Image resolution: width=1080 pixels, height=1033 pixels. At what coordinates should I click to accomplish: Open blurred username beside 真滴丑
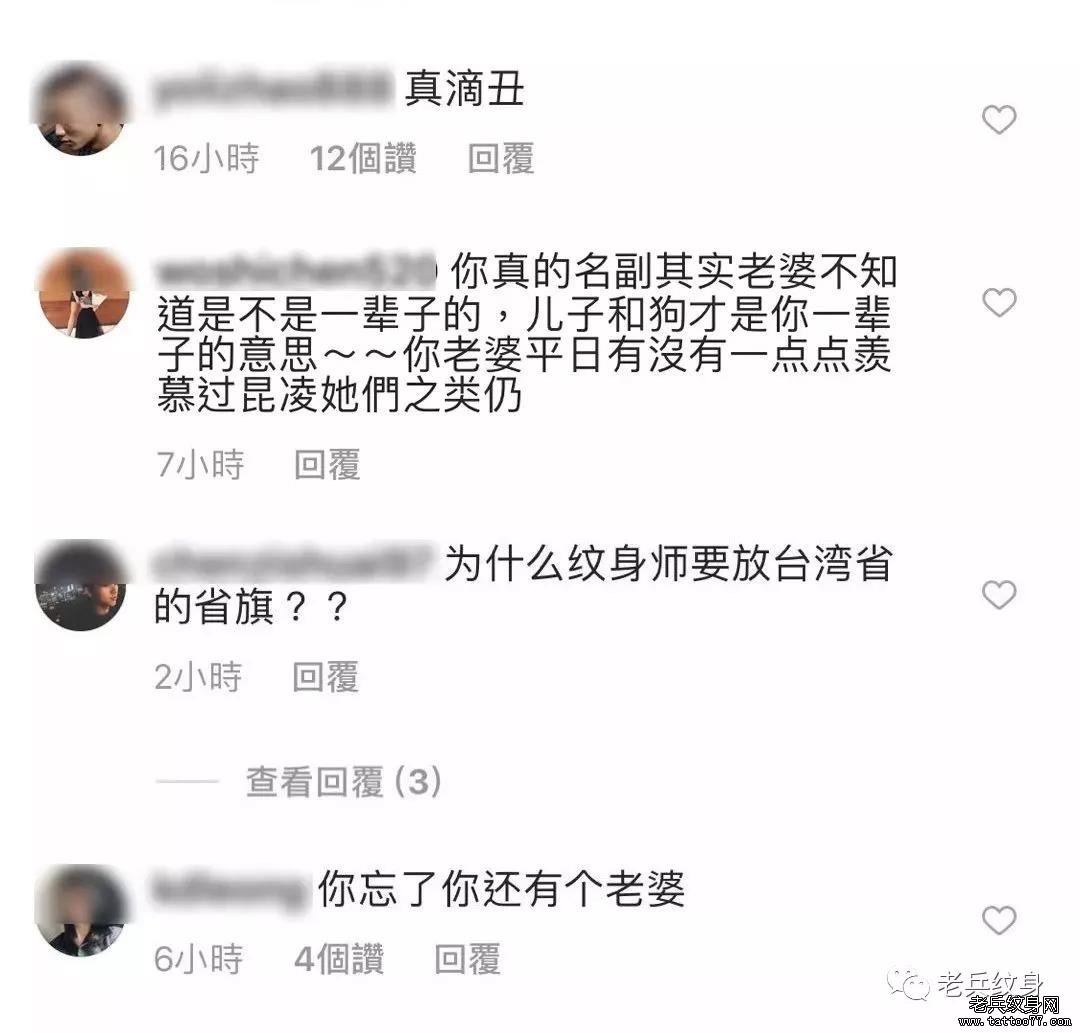pos(272,90)
